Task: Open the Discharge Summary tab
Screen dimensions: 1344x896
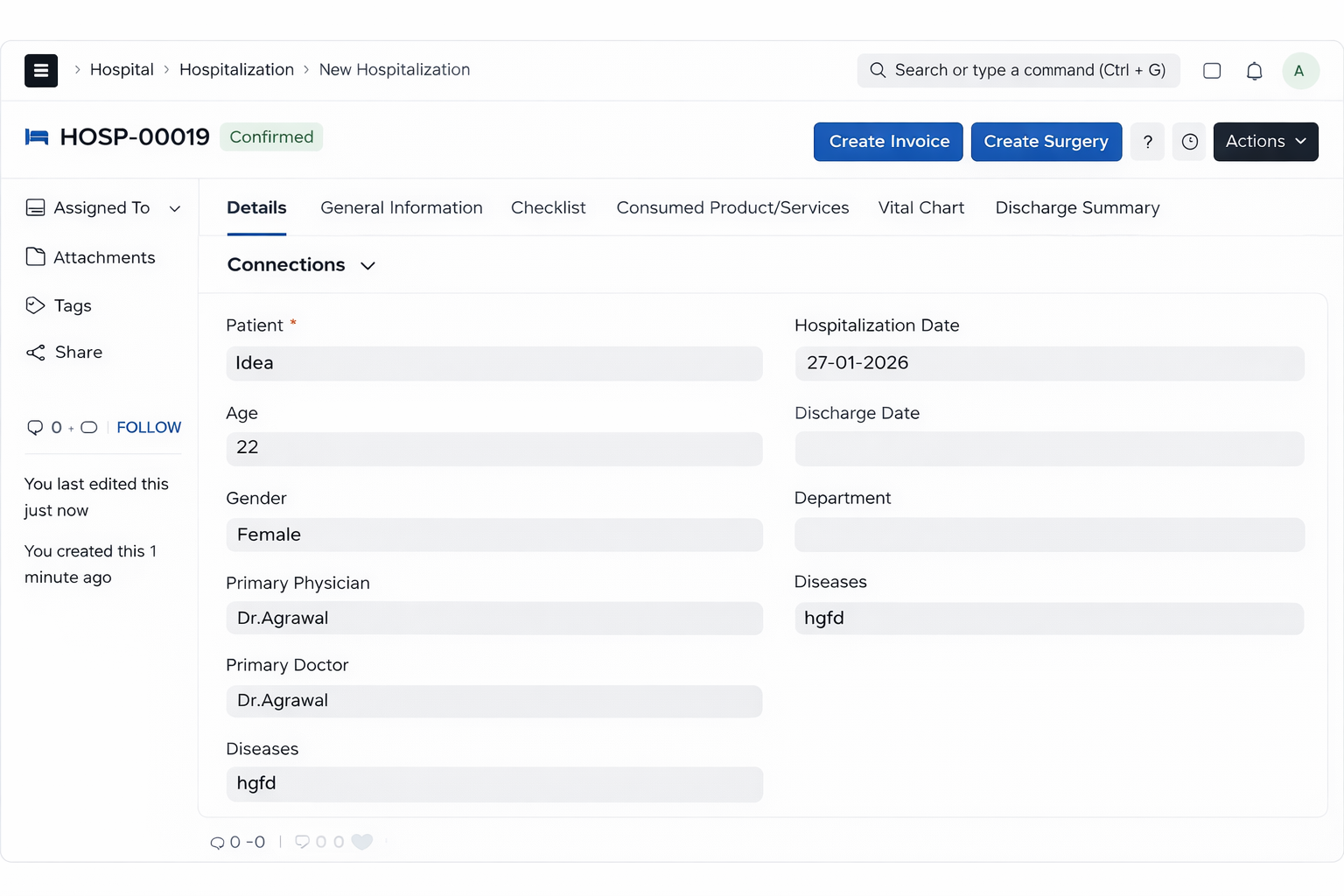Action: tap(1077, 207)
